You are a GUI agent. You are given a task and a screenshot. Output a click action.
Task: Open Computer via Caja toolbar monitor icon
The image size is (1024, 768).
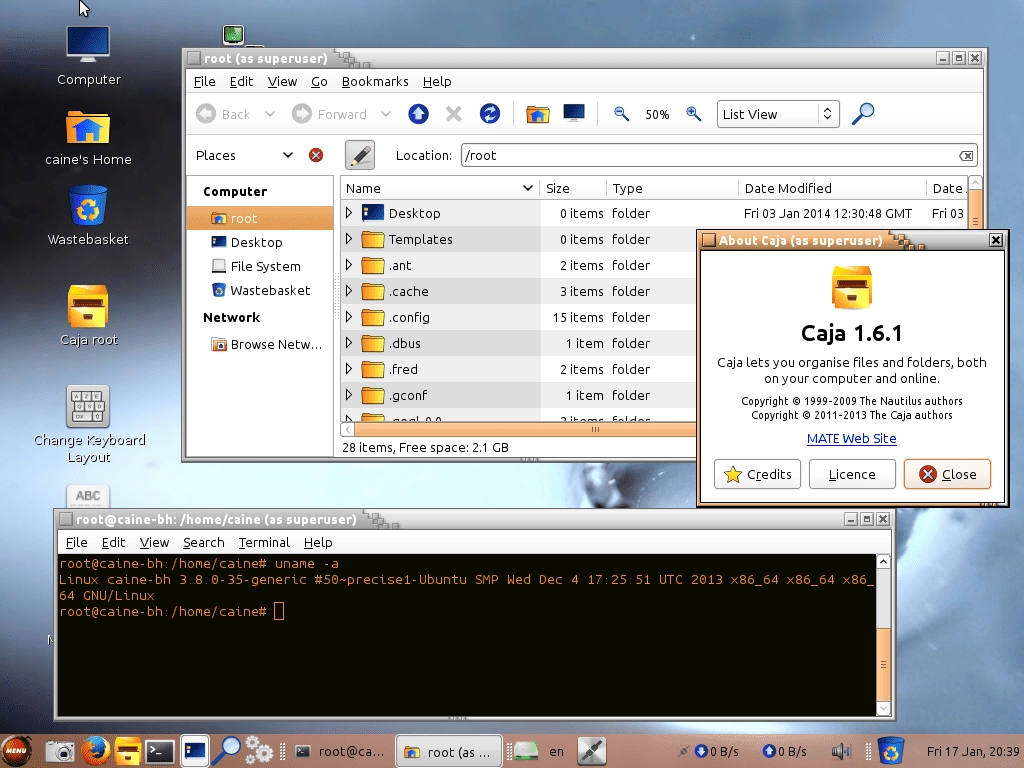tap(573, 114)
